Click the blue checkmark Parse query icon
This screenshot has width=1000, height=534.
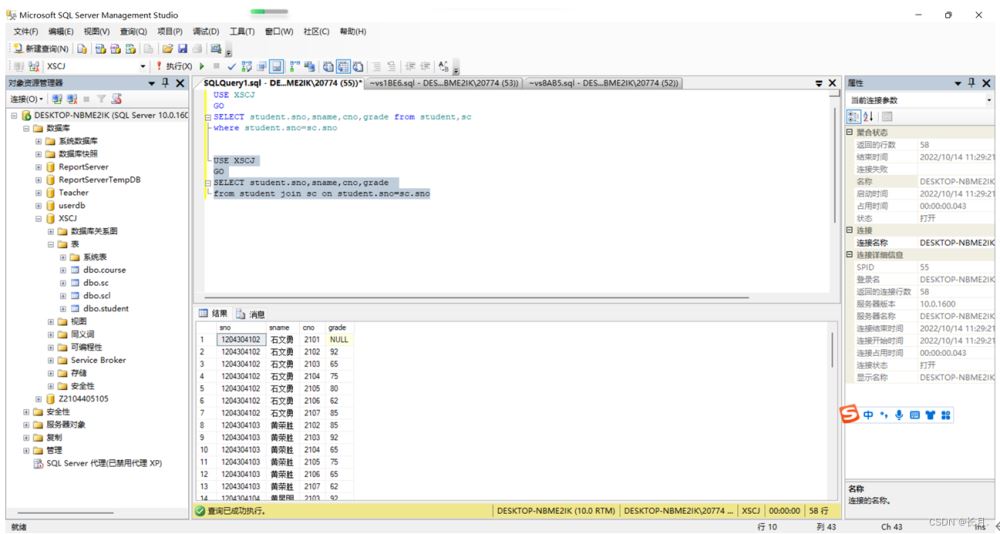click(232, 66)
